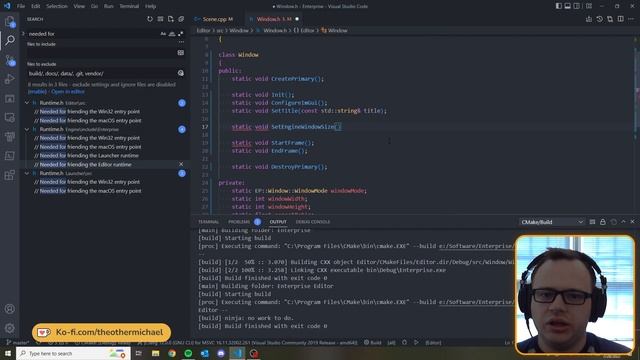
Task: Switch to the Problems panel tab
Action: pyautogui.click(x=239, y=222)
